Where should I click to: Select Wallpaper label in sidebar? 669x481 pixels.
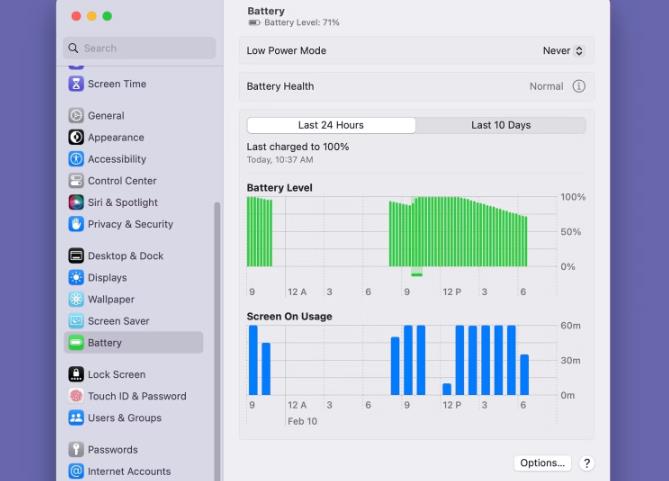click(111, 299)
